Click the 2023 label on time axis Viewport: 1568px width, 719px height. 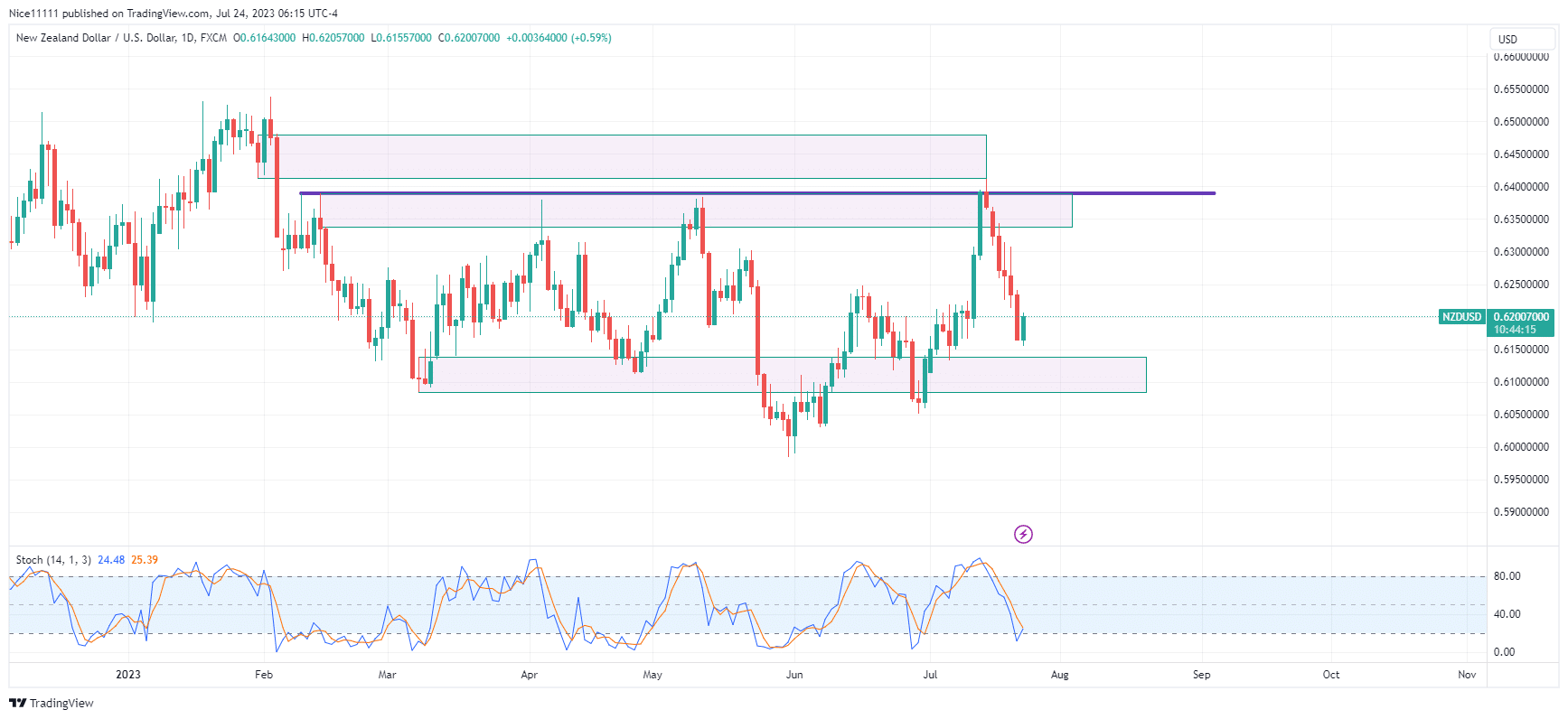128,675
